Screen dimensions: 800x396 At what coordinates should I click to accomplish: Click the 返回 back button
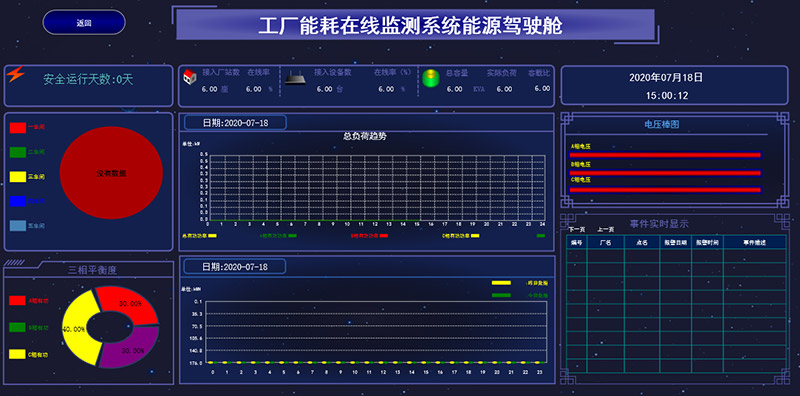point(84,22)
